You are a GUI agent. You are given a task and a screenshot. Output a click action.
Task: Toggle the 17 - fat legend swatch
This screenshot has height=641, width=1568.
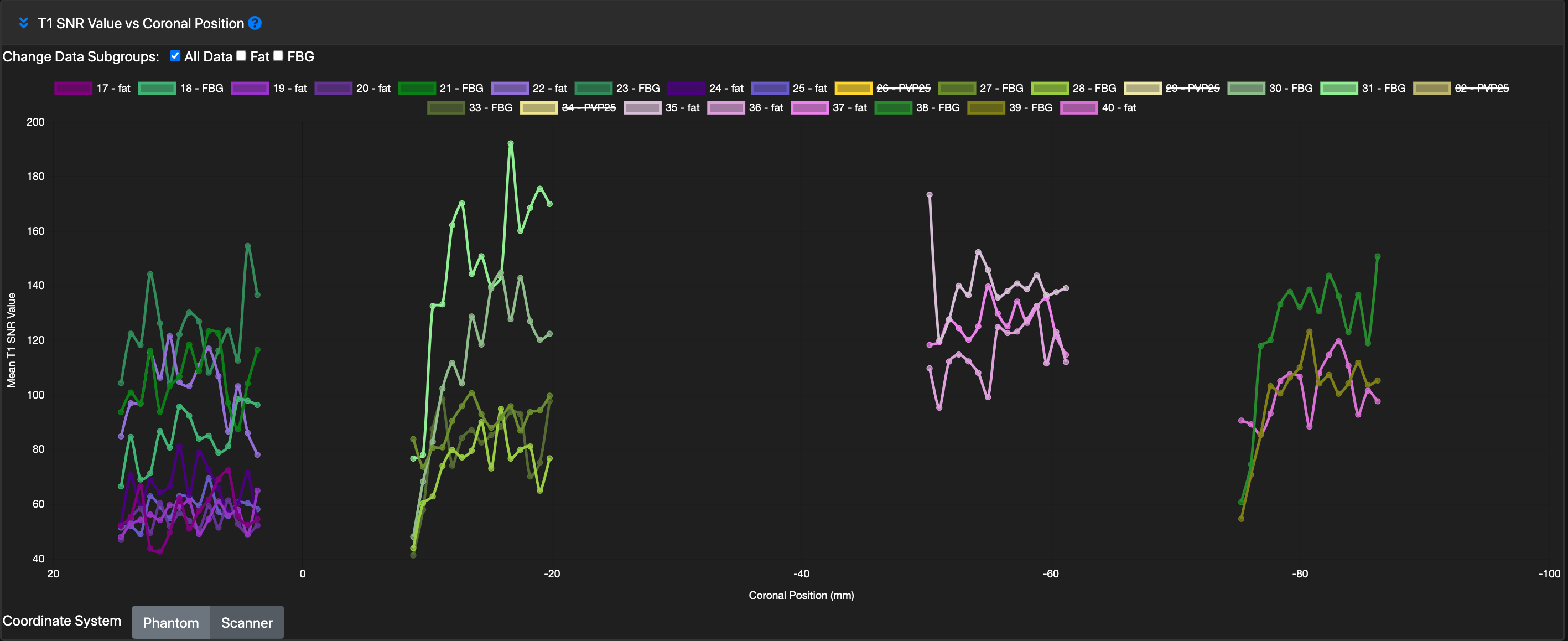pos(73,88)
